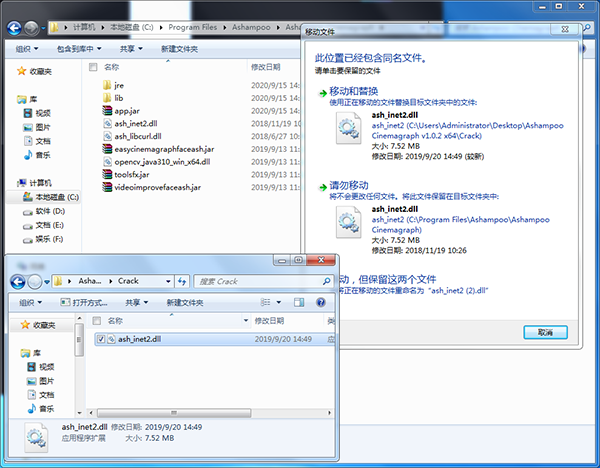
Task: Uncheck ash_inet2.dll checkbox in Crack window
Action: [101, 339]
